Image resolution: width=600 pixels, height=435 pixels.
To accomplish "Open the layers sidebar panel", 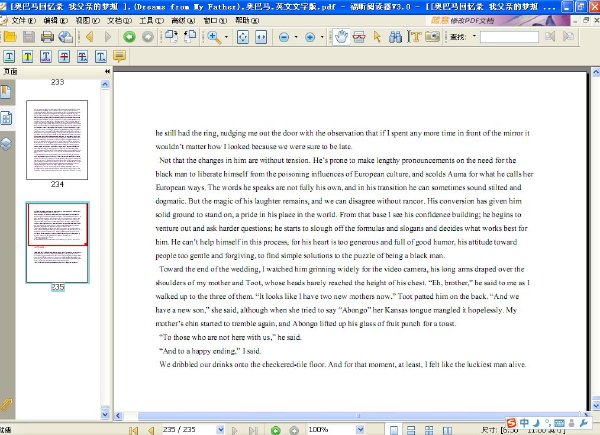I will click(6, 144).
